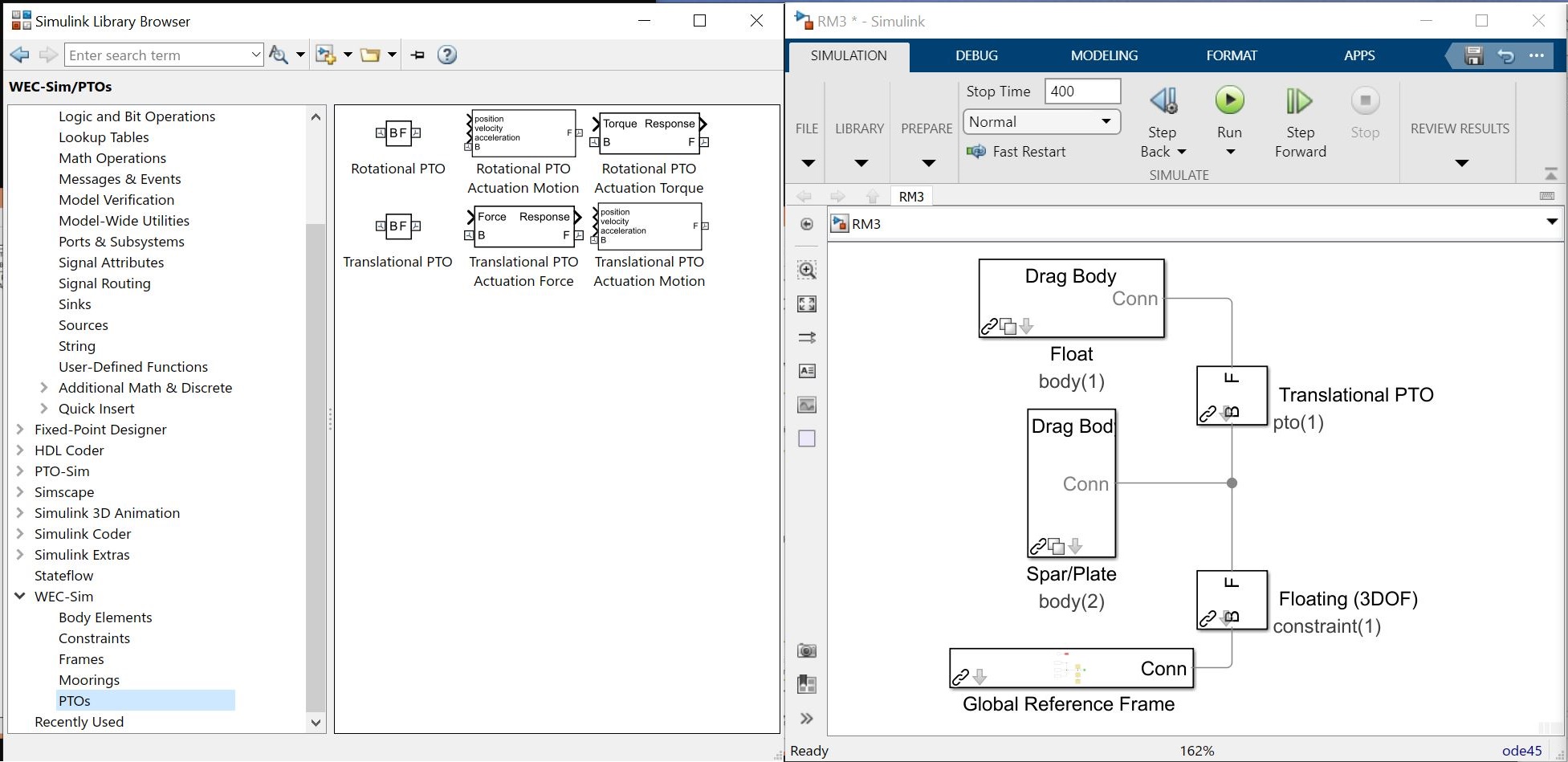Click the Area rectangle icon
The height and width of the screenshot is (762, 1568).
(x=807, y=438)
